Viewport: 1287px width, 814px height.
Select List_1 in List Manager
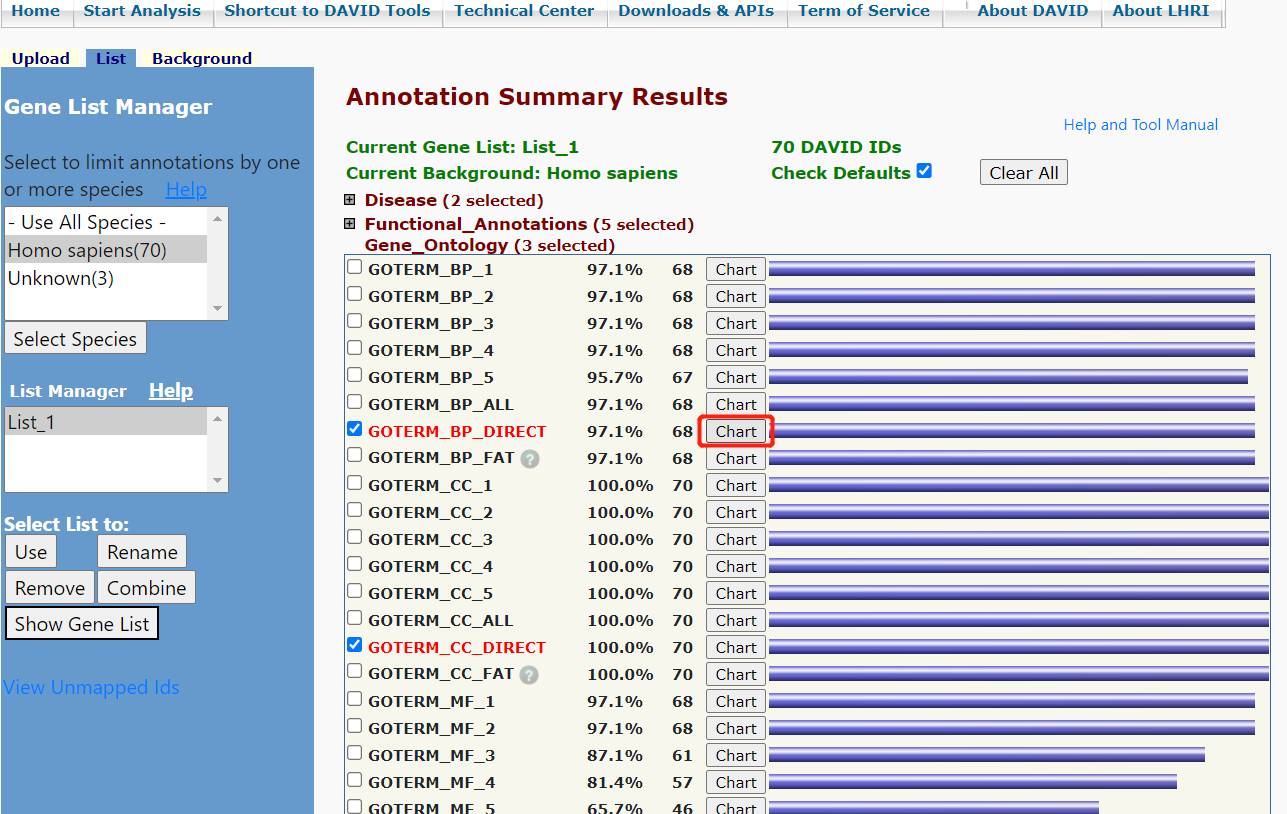pos(106,422)
